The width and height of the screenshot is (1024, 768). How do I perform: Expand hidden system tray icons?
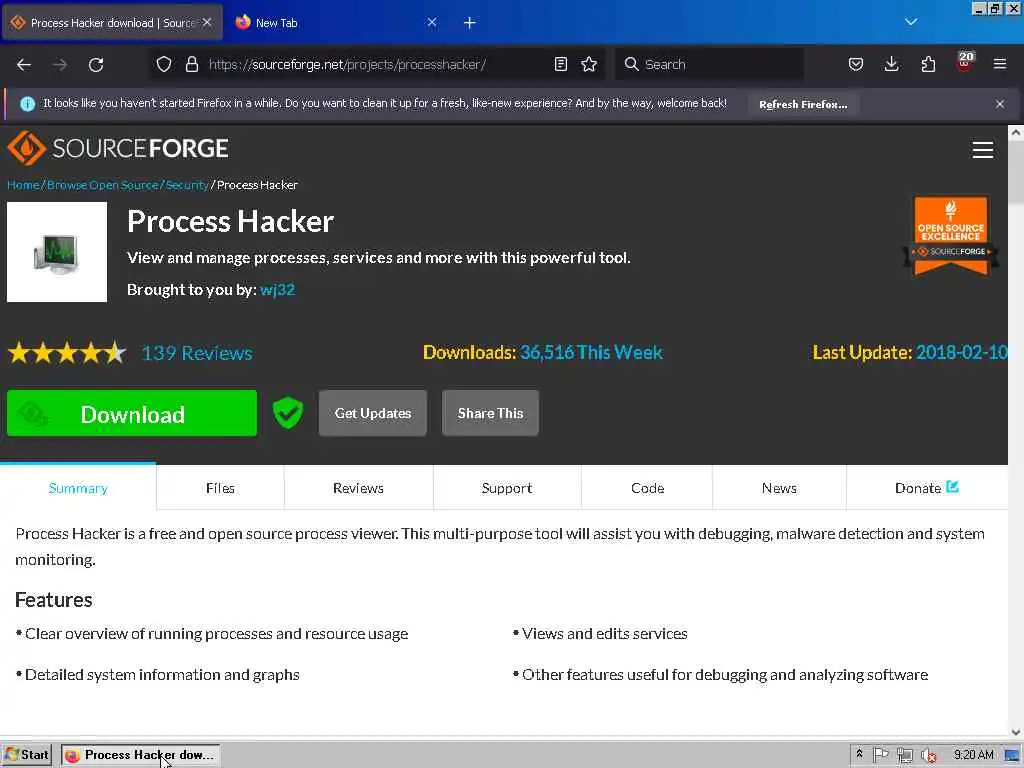click(859, 754)
